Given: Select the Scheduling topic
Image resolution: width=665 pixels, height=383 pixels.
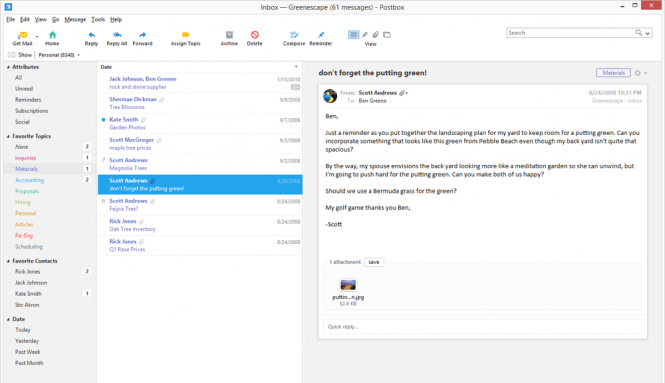Looking at the screenshot, I should point(28,246).
